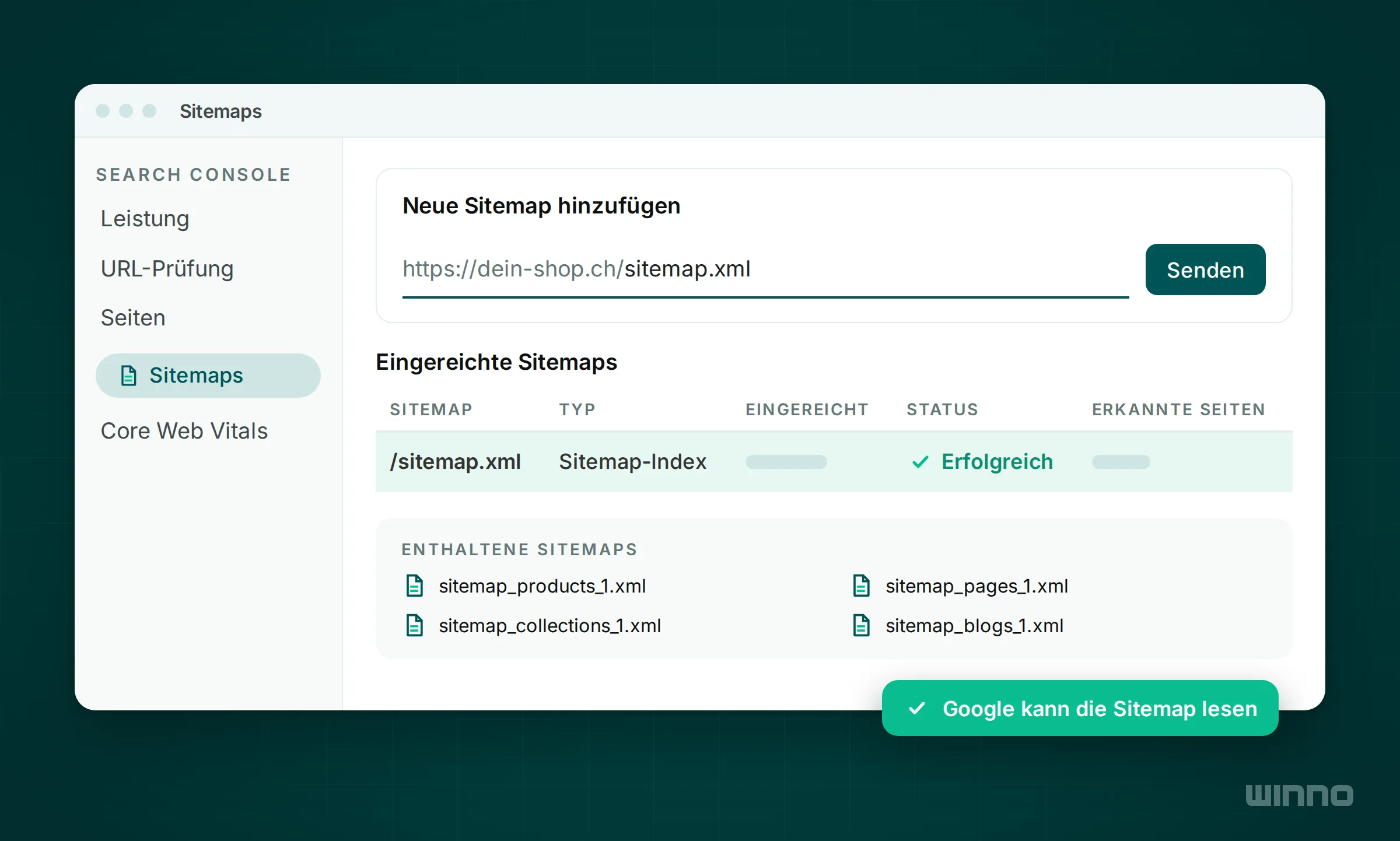
Task: Open Leistung in the sidebar
Action: (145, 219)
